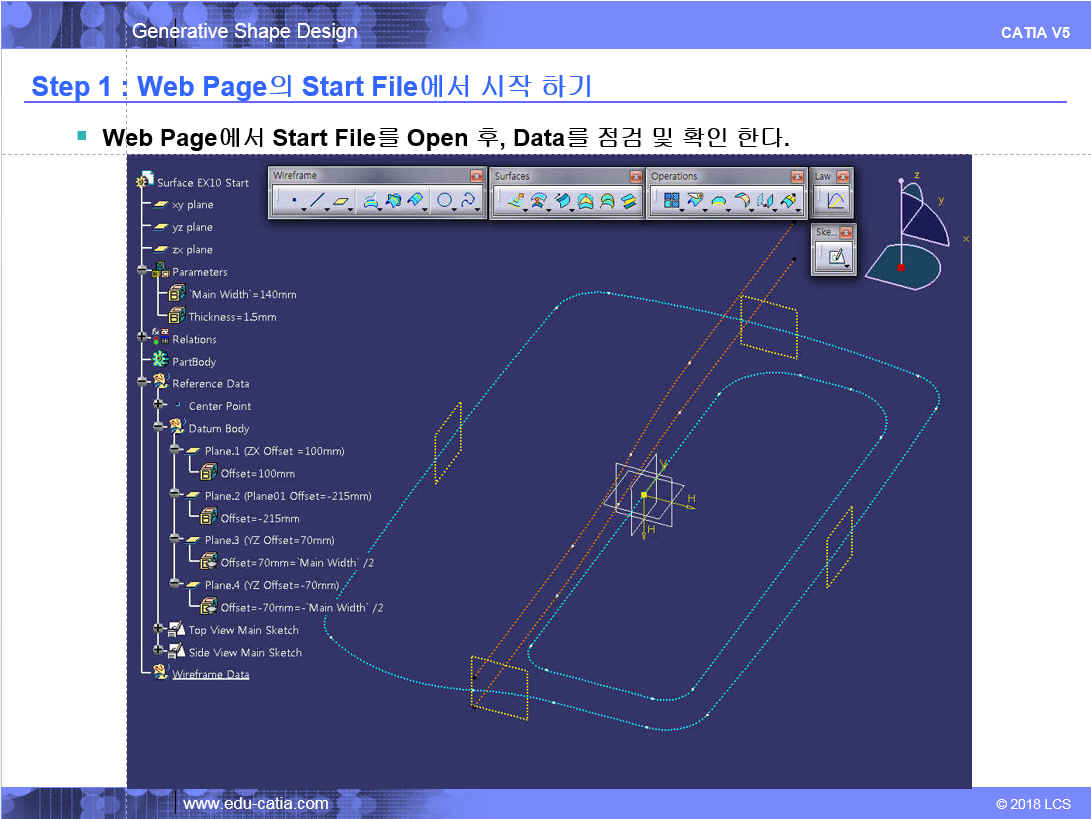Select the Line tool in Wireframe toolbar

[316, 201]
